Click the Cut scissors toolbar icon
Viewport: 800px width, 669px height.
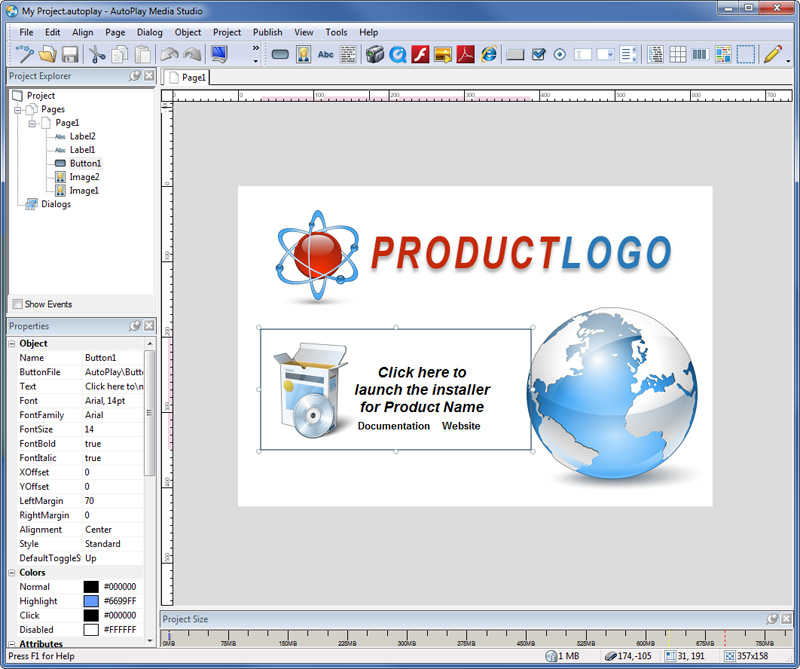97,54
